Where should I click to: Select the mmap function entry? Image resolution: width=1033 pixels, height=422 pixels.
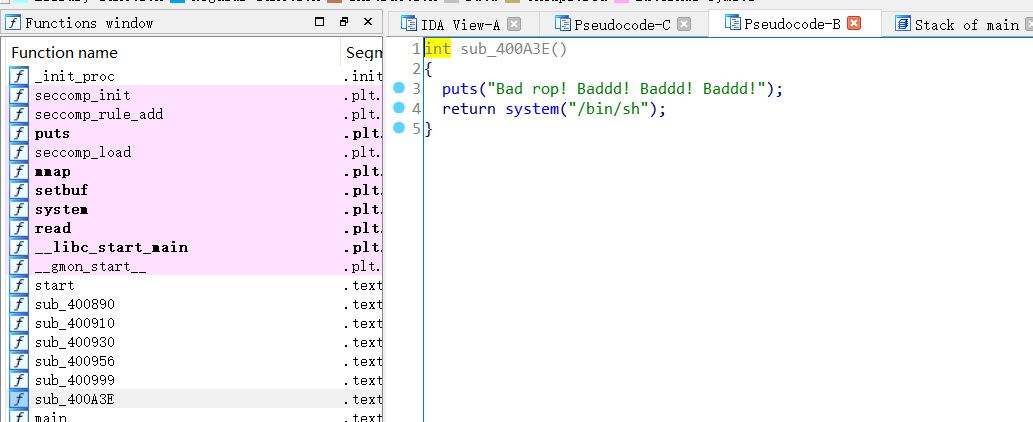195,171
